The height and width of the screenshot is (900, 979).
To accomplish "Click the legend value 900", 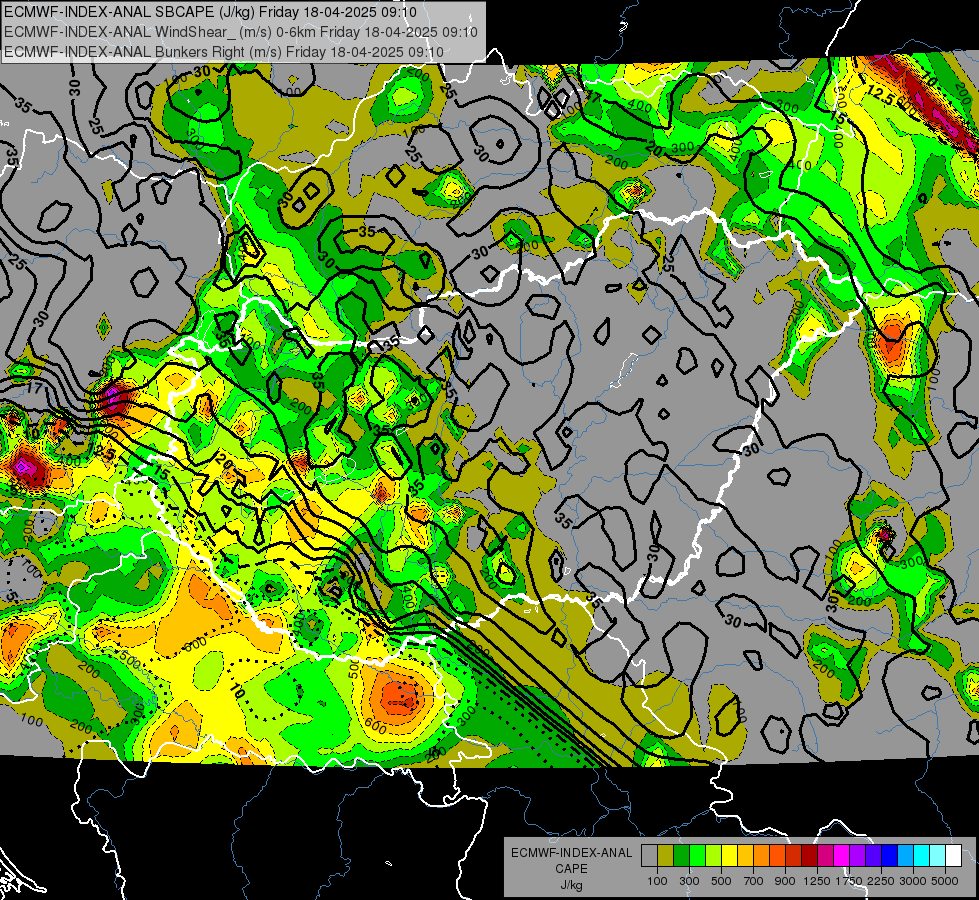I will coord(785,881).
